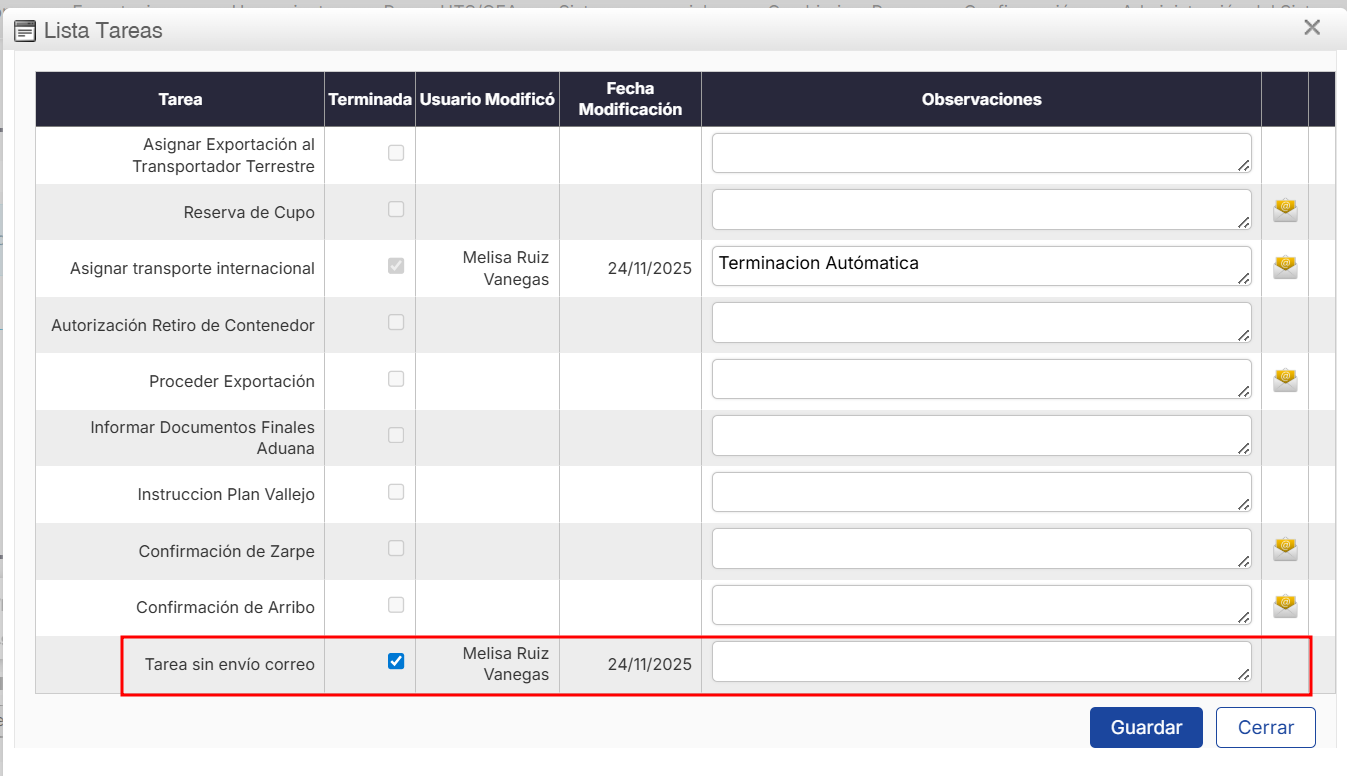Viewport: 1347px width, 776px height.
Task: Enable Terminada for Instruccion Plan Vallejo
Action: (396, 492)
